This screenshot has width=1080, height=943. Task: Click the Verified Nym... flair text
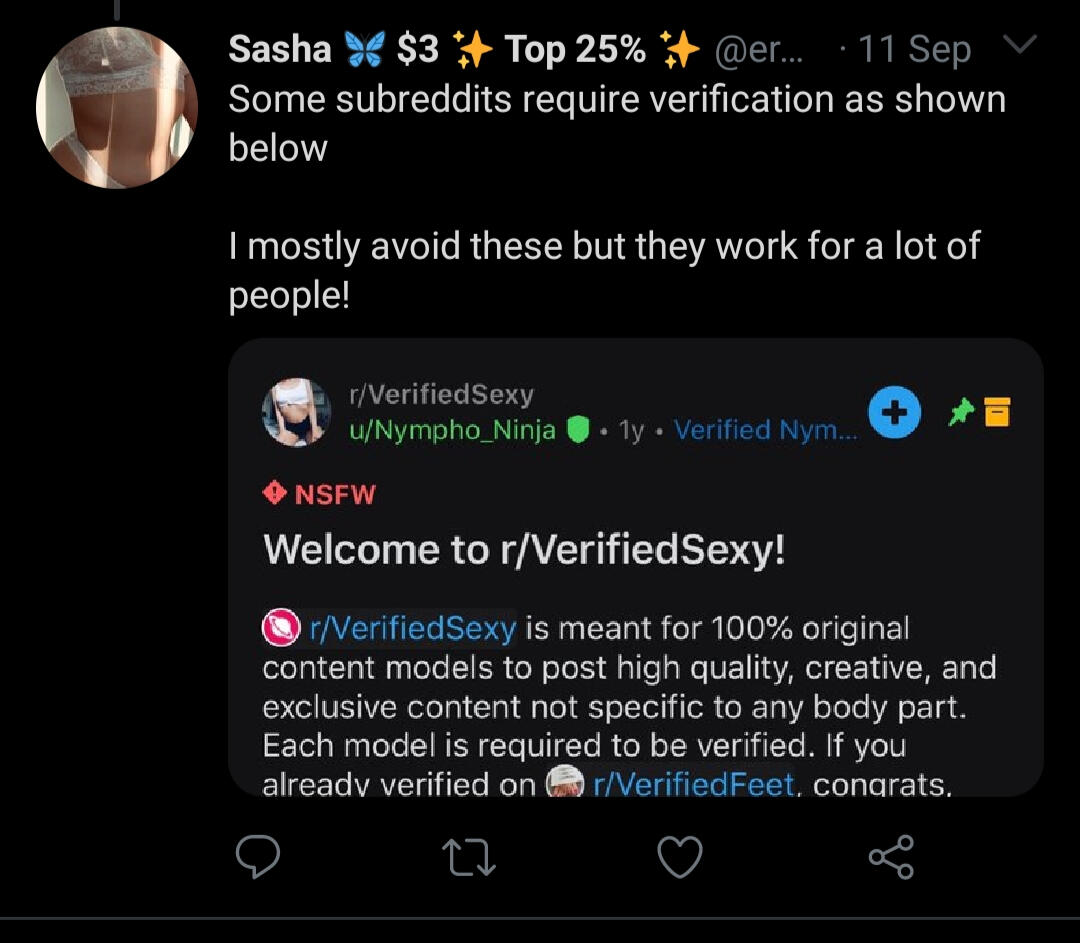pos(765,431)
